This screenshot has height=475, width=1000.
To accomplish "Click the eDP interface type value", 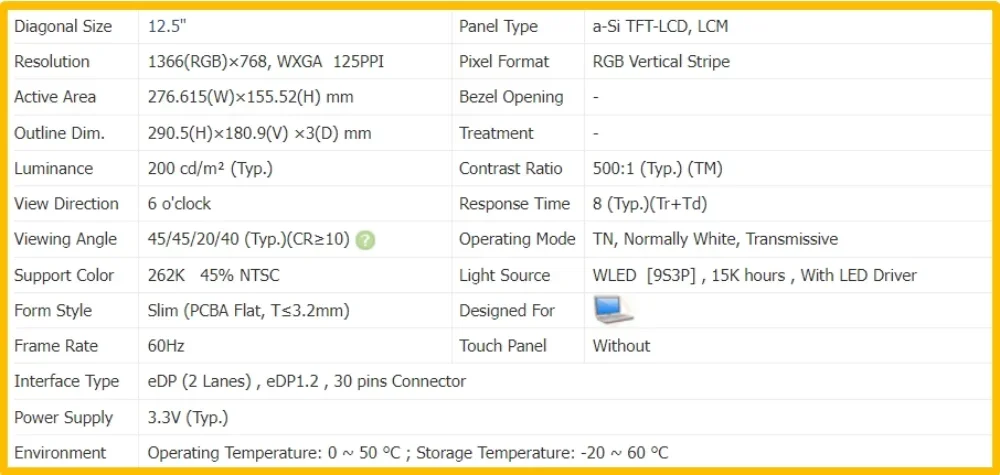I will click(x=307, y=381).
